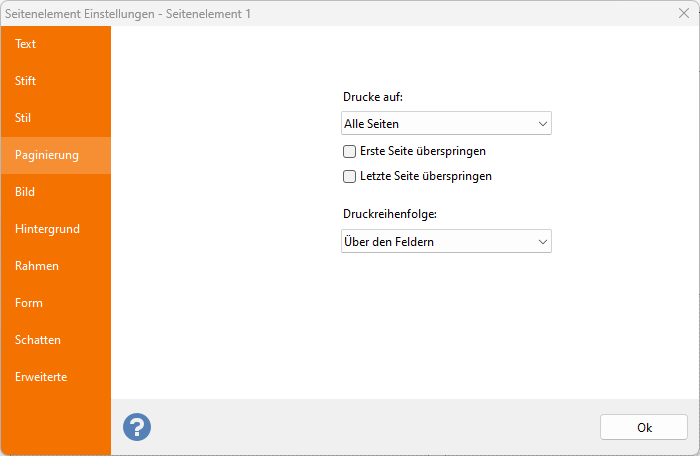This screenshot has height=456, width=700.
Task: Expand the 'Alle Seiten' dropdown
Action: point(446,124)
